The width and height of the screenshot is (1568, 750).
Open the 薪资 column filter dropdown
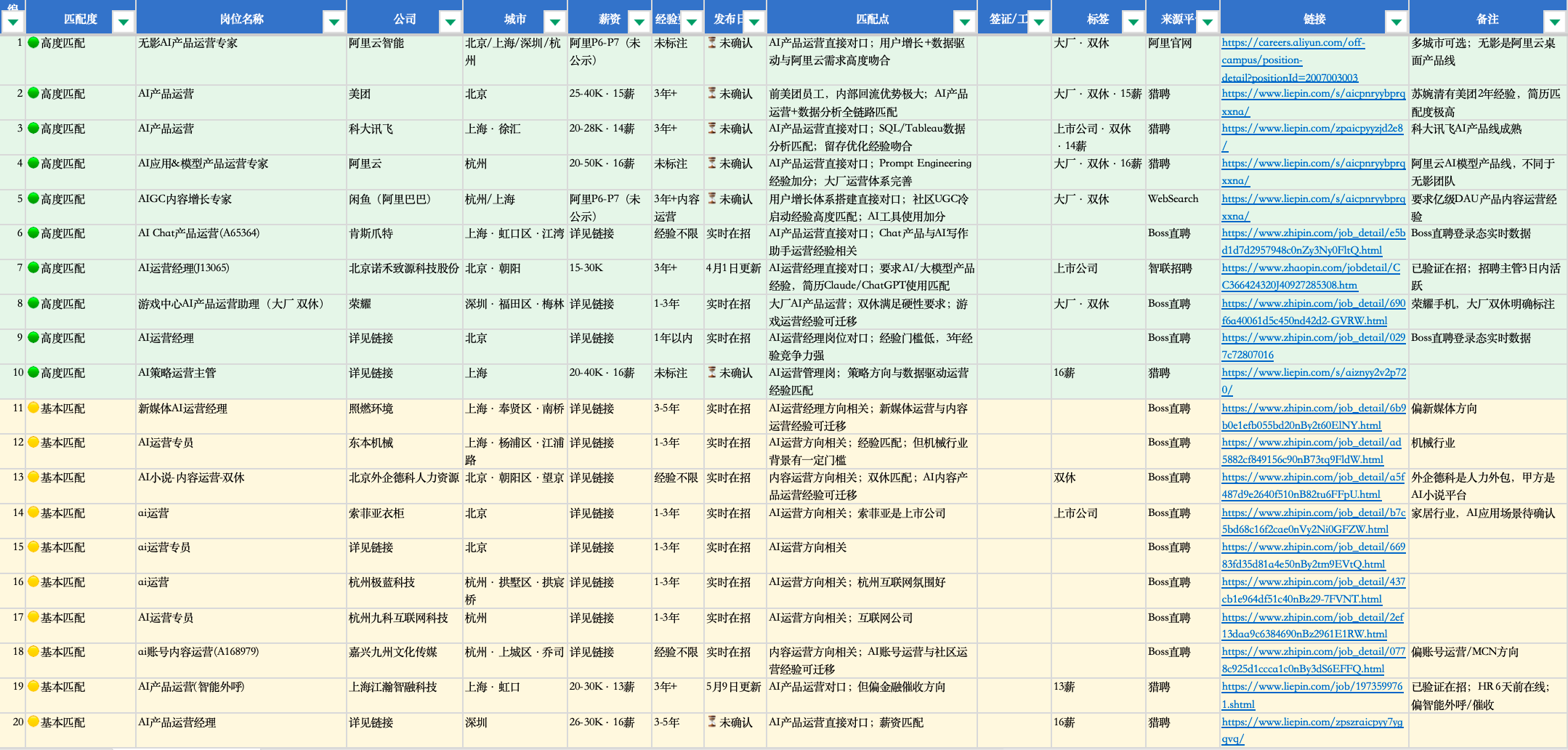pyautogui.click(x=639, y=23)
